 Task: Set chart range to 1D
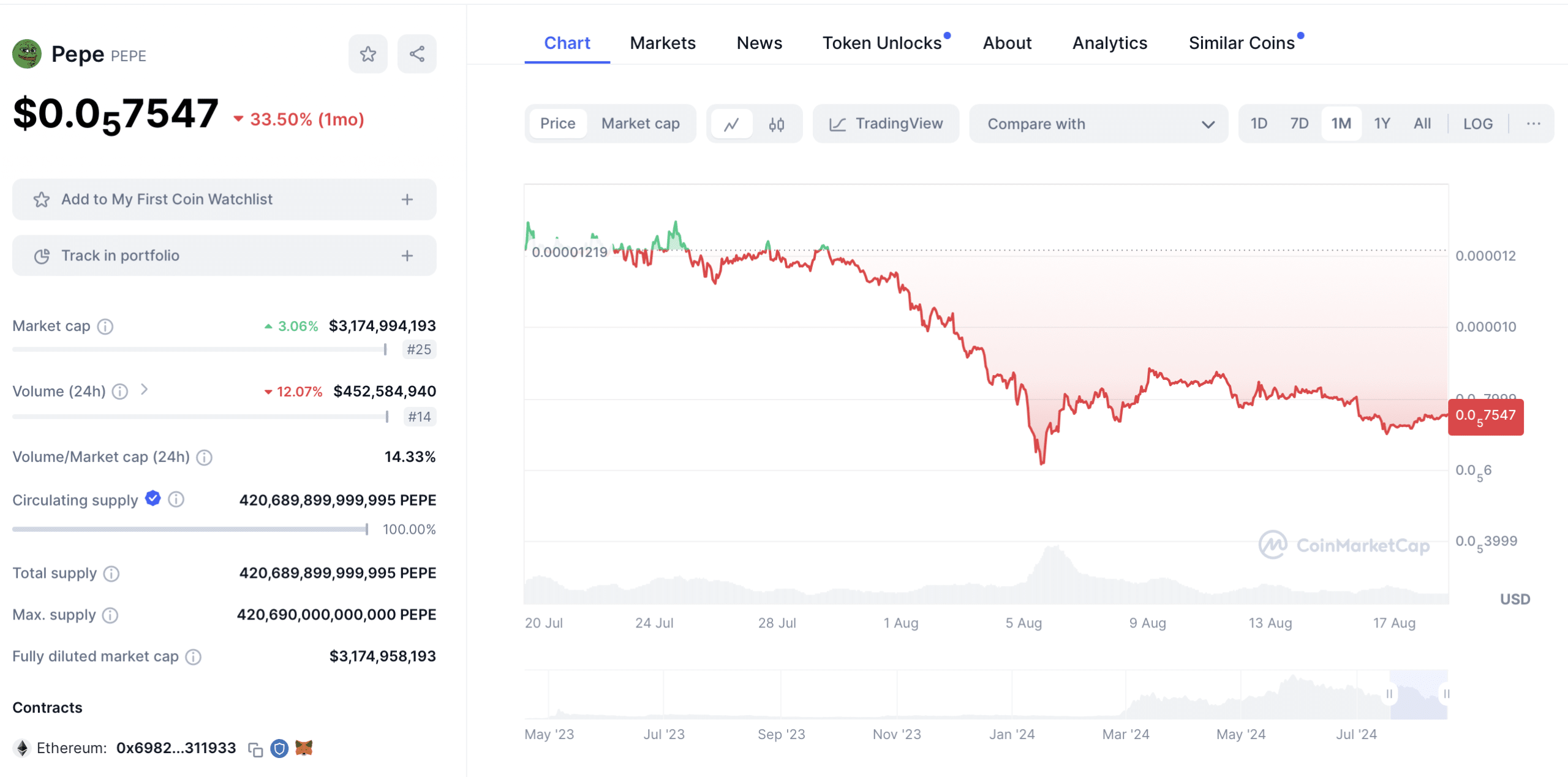tap(1259, 124)
